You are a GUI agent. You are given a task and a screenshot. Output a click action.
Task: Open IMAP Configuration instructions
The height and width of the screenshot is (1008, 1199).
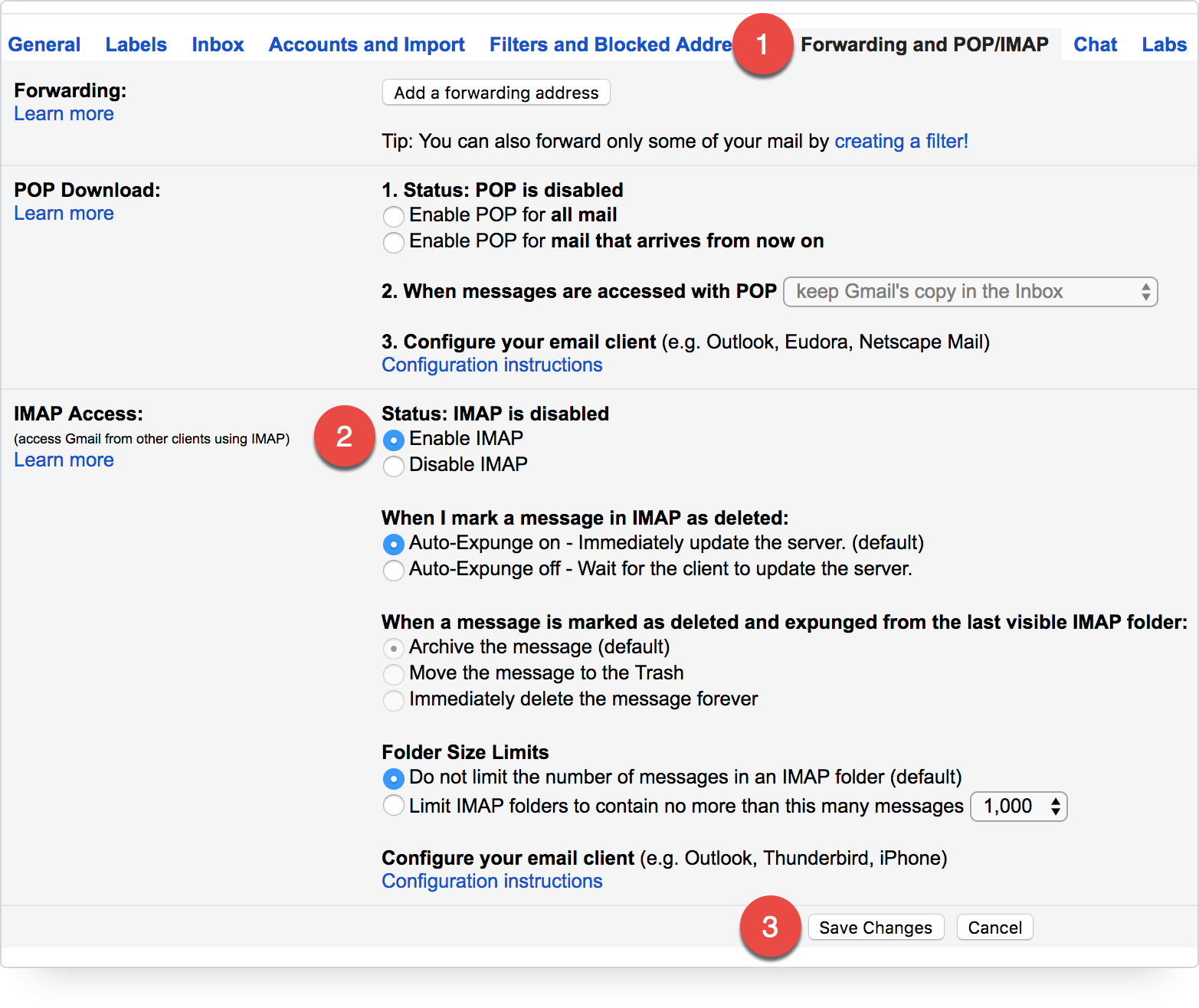[x=491, y=881]
